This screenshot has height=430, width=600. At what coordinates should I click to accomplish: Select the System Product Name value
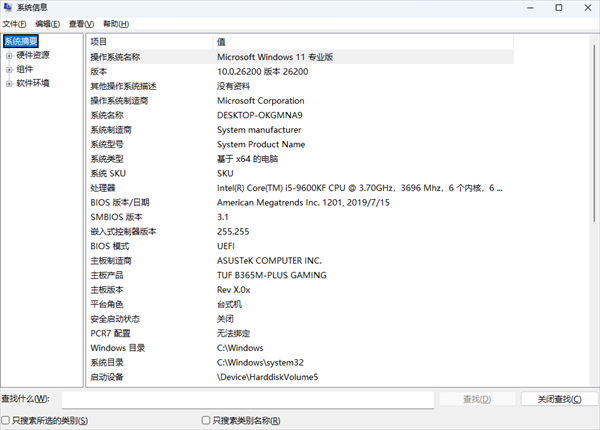coord(261,144)
